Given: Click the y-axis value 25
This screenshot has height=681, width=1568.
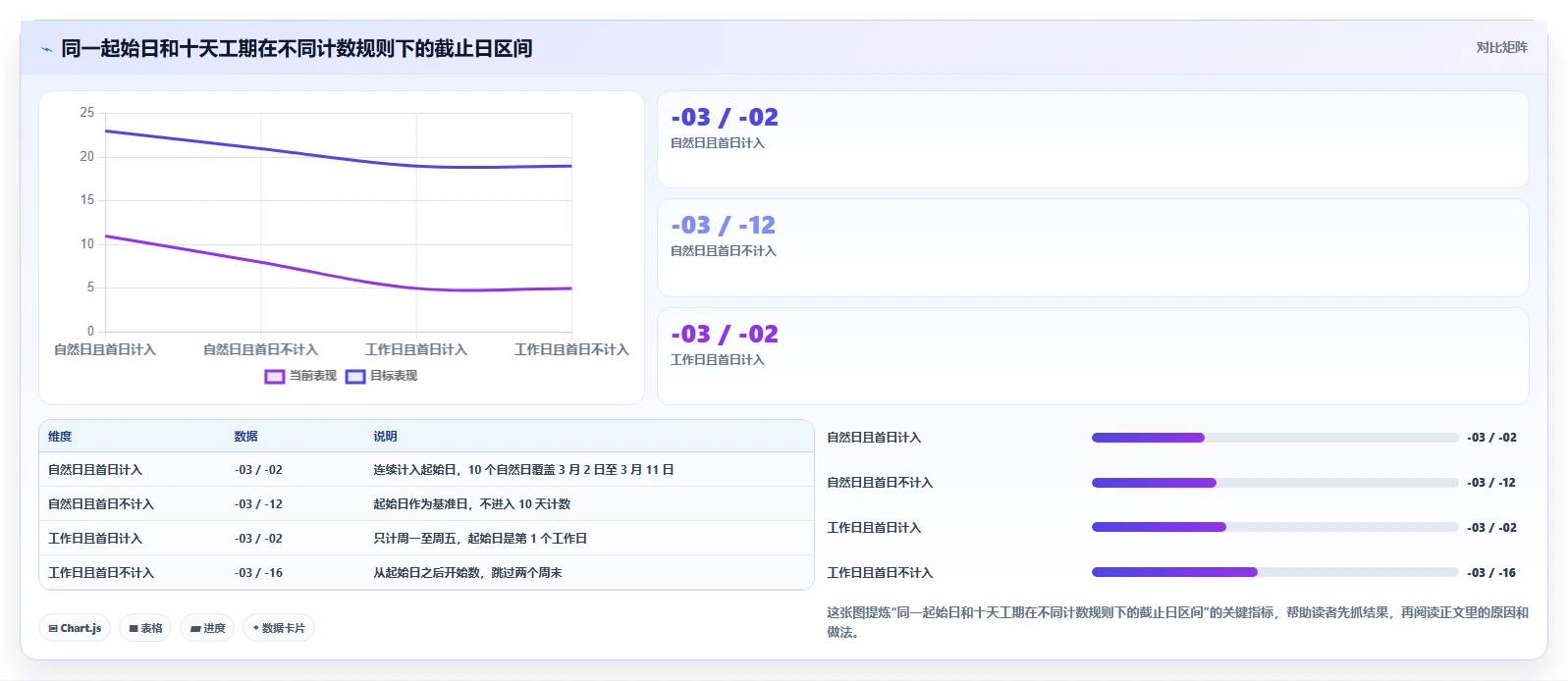Looking at the screenshot, I should (x=87, y=113).
